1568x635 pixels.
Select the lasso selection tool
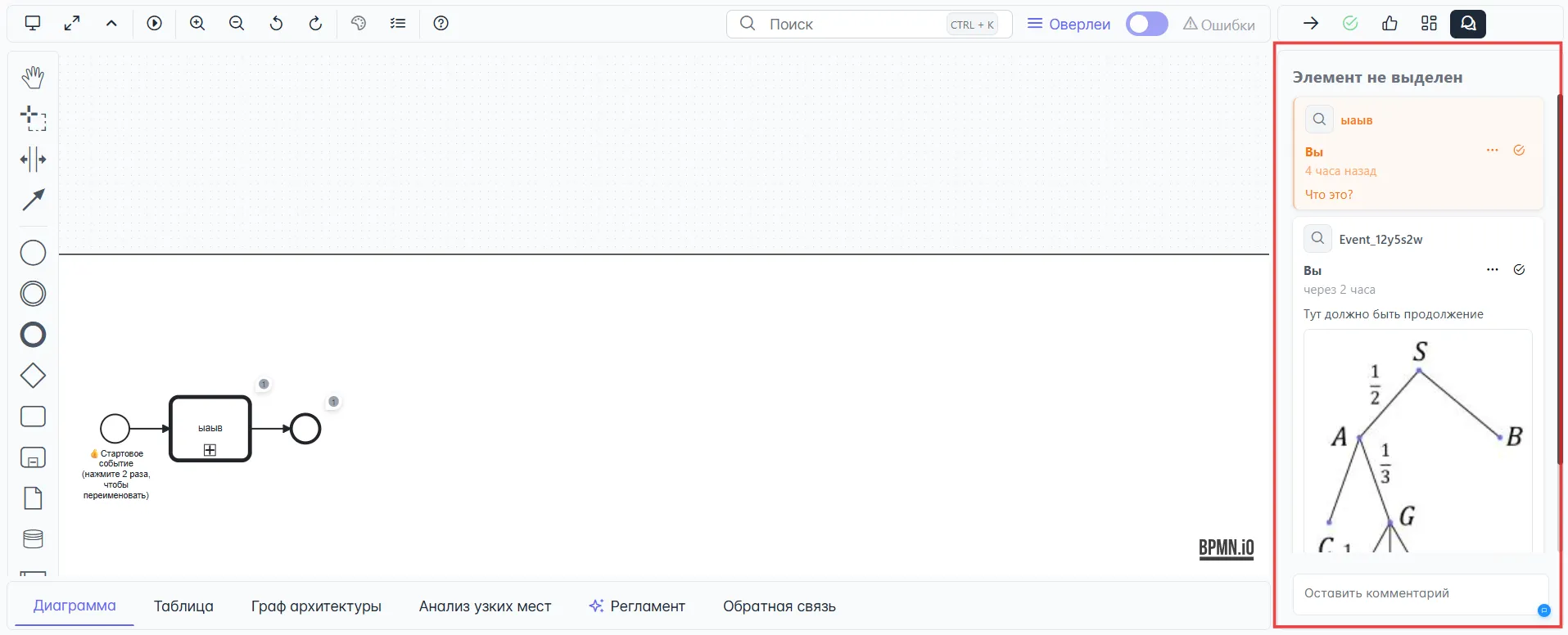pyautogui.click(x=33, y=119)
